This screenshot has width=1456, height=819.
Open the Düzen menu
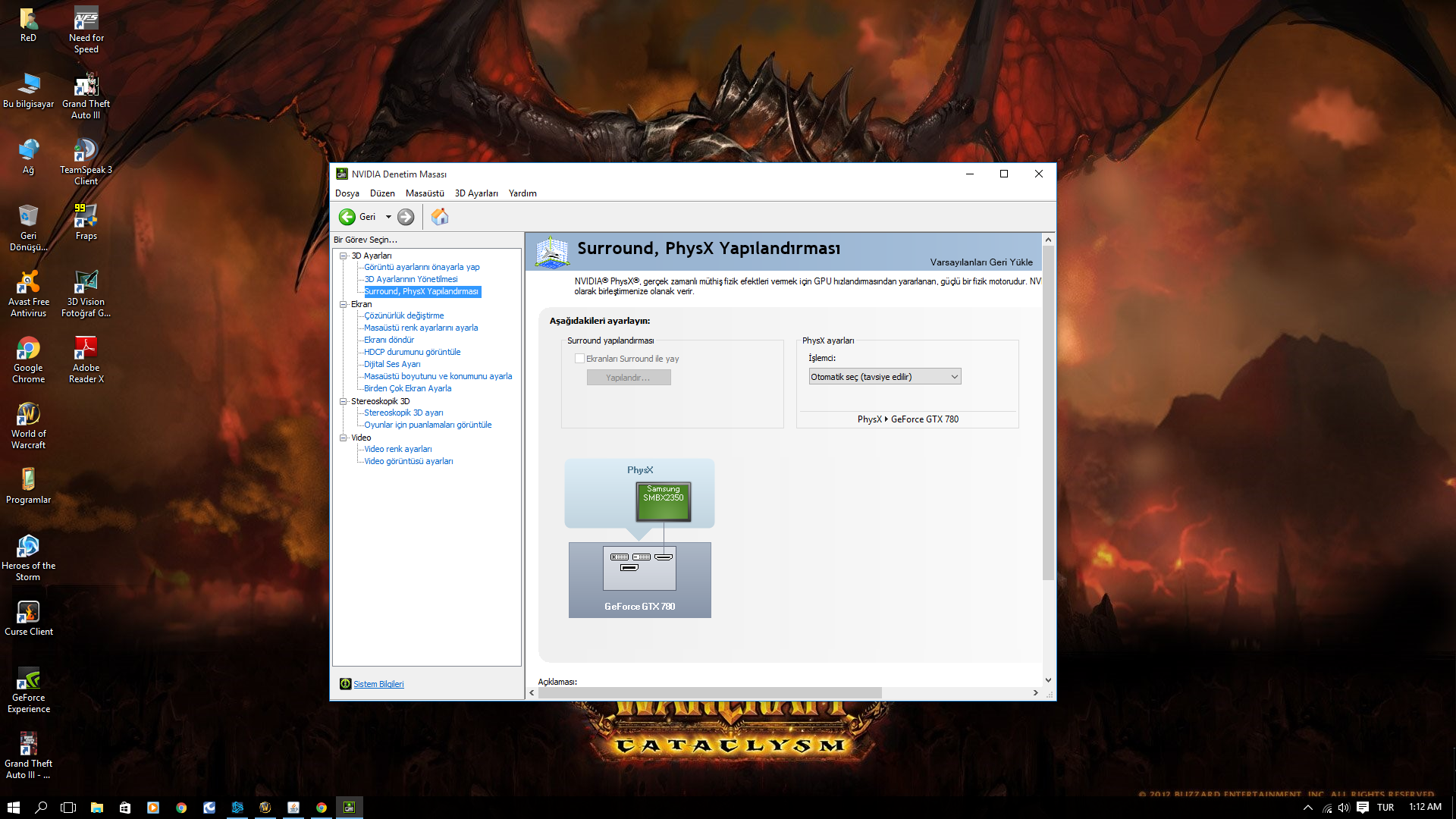pos(382,193)
